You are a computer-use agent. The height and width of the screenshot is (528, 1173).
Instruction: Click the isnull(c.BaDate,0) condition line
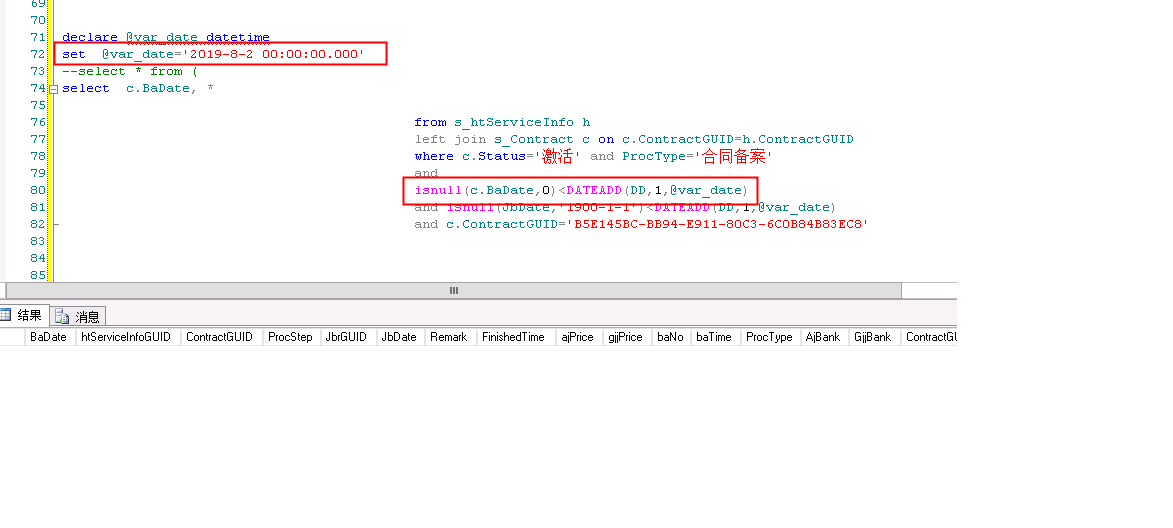(x=581, y=191)
